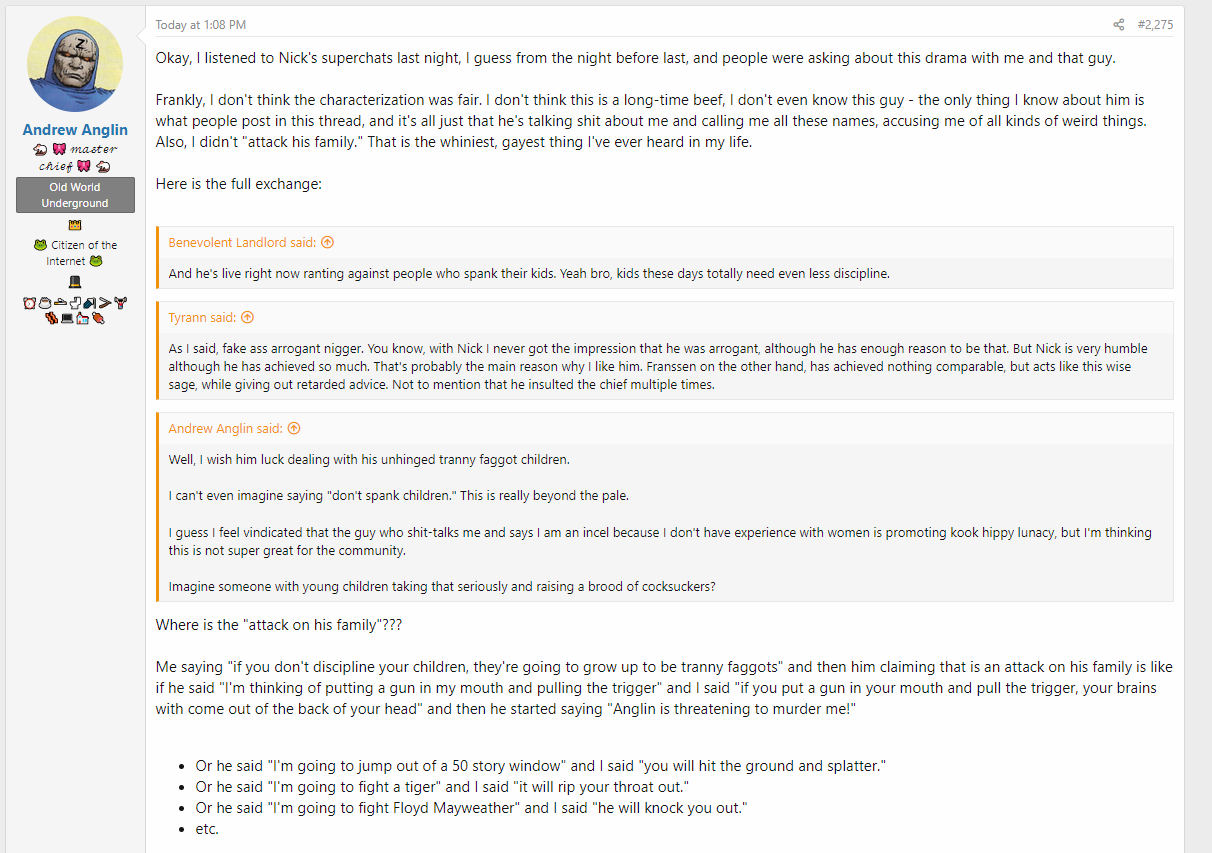Click 'Benevolent Landlord said:' quote header
This screenshot has width=1212, height=853.
pyautogui.click(x=242, y=243)
